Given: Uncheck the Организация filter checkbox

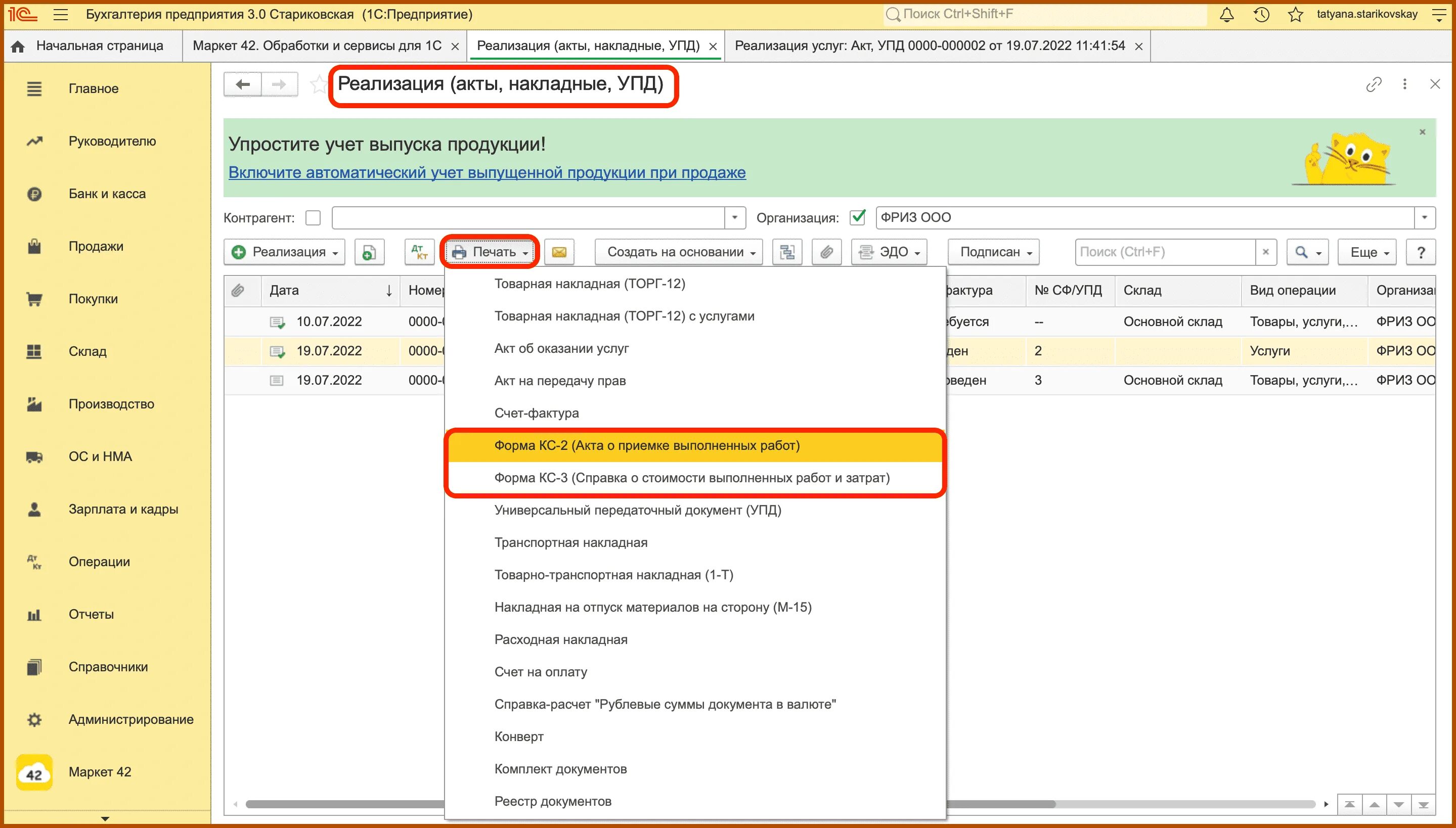Looking at the screenshot, I should click(x=857, y=218).
